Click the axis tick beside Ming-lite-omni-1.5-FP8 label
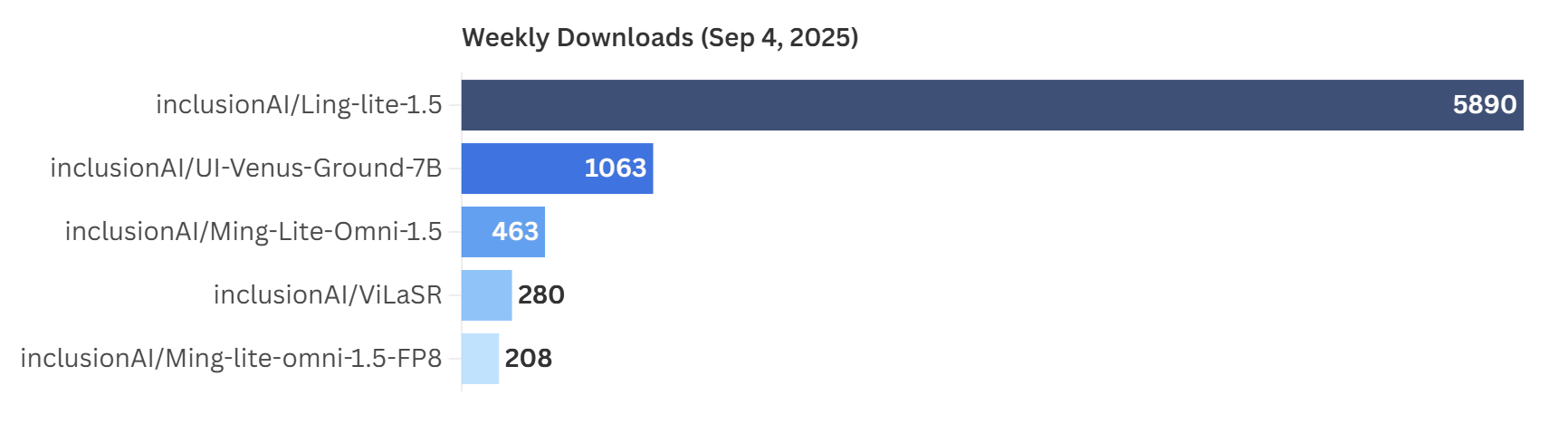This screenshot has width=1568, height=424. 455,359
